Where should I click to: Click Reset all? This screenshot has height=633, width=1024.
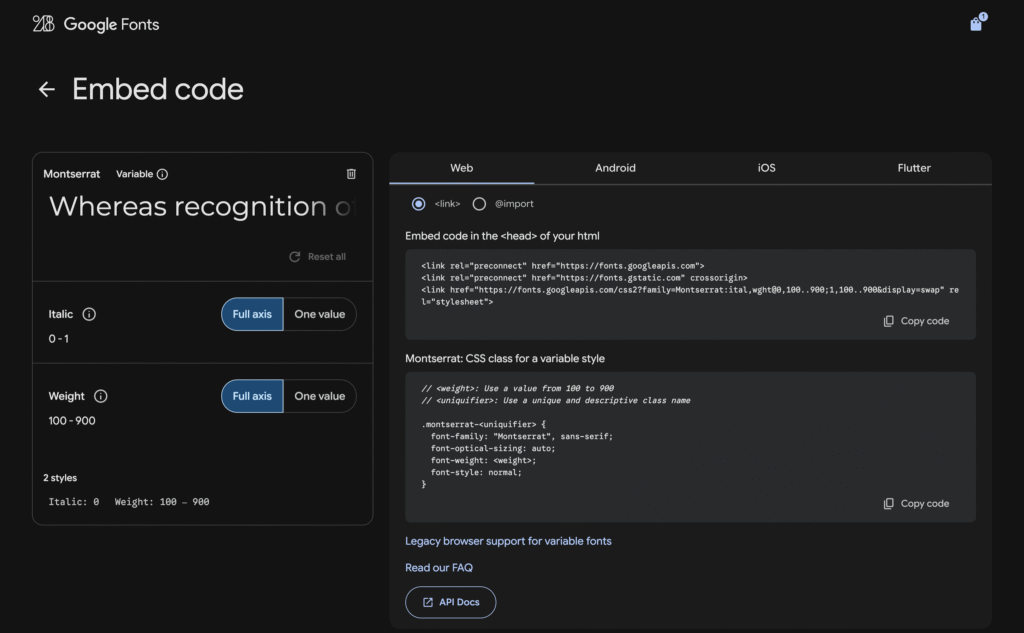point(317,257)
